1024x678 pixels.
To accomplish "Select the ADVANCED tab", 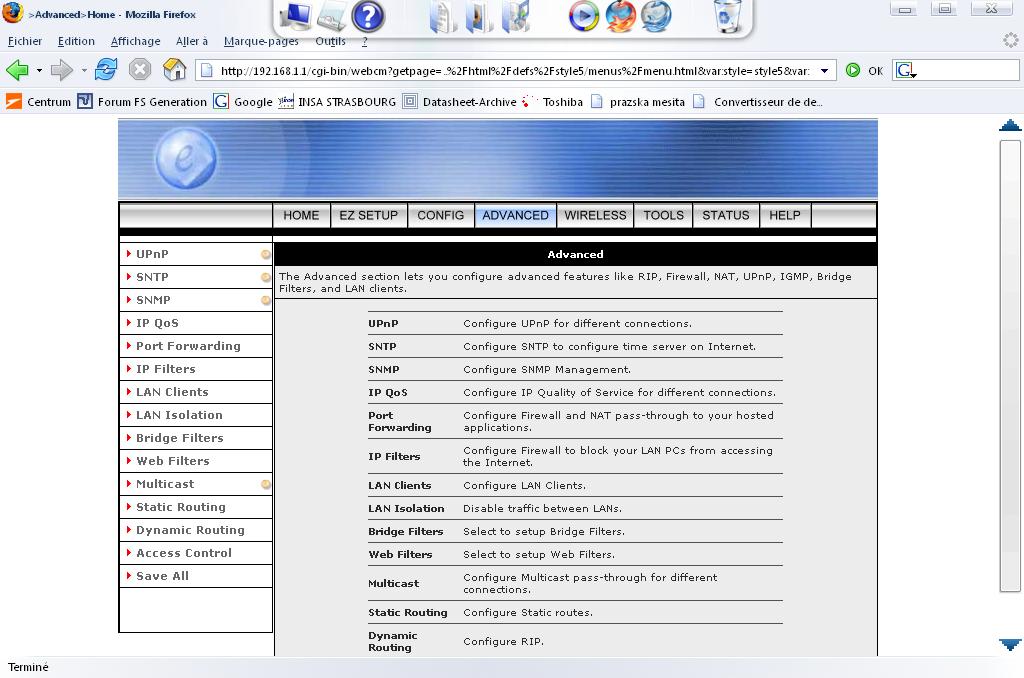I will point(515,216).
